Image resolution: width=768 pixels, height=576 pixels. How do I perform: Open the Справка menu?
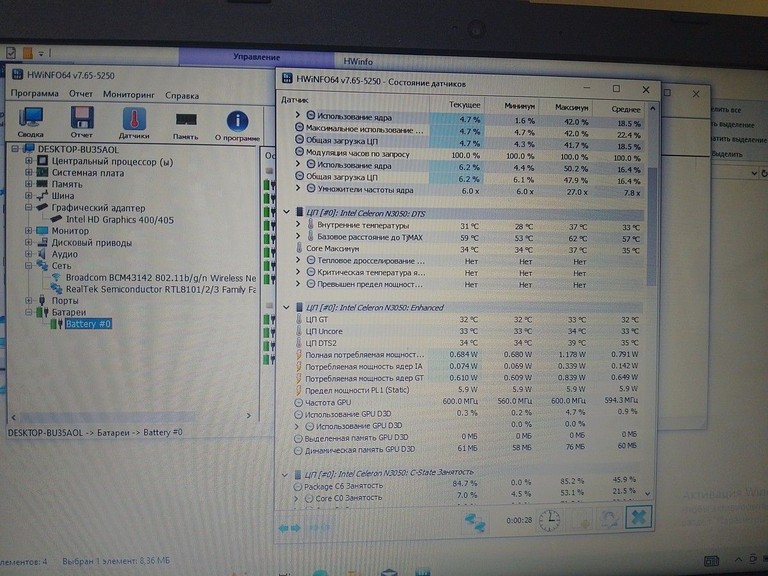click(x=182, y=96)
